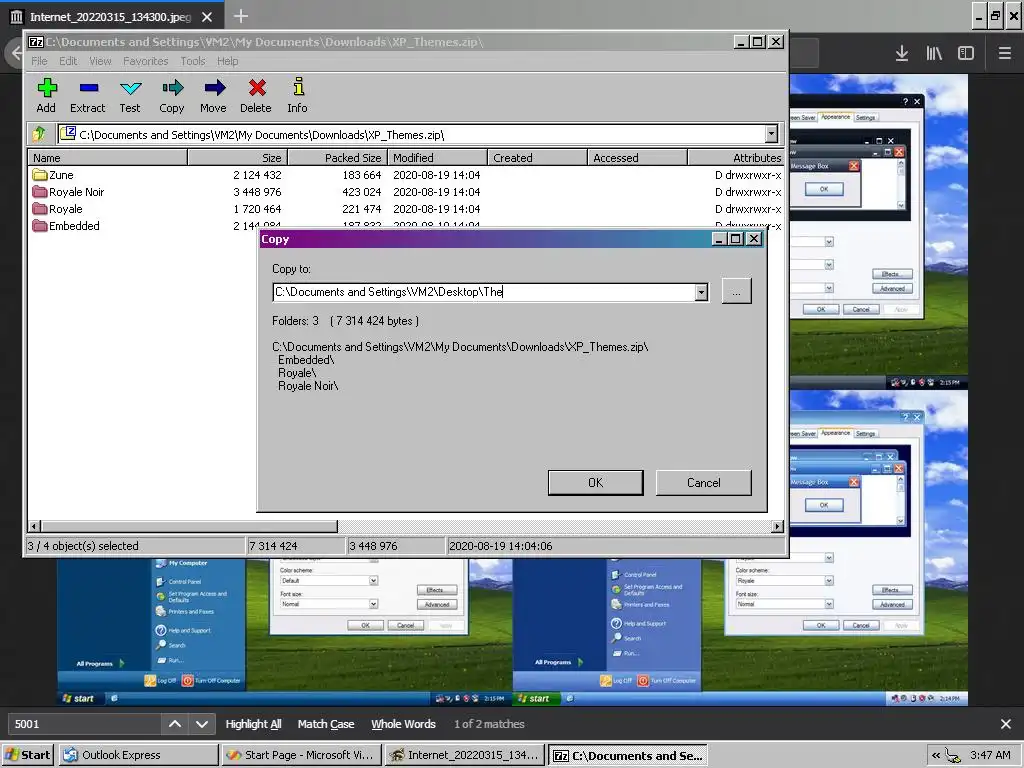
Task: Sort by the Name column header
Action: tap(108, 157)
